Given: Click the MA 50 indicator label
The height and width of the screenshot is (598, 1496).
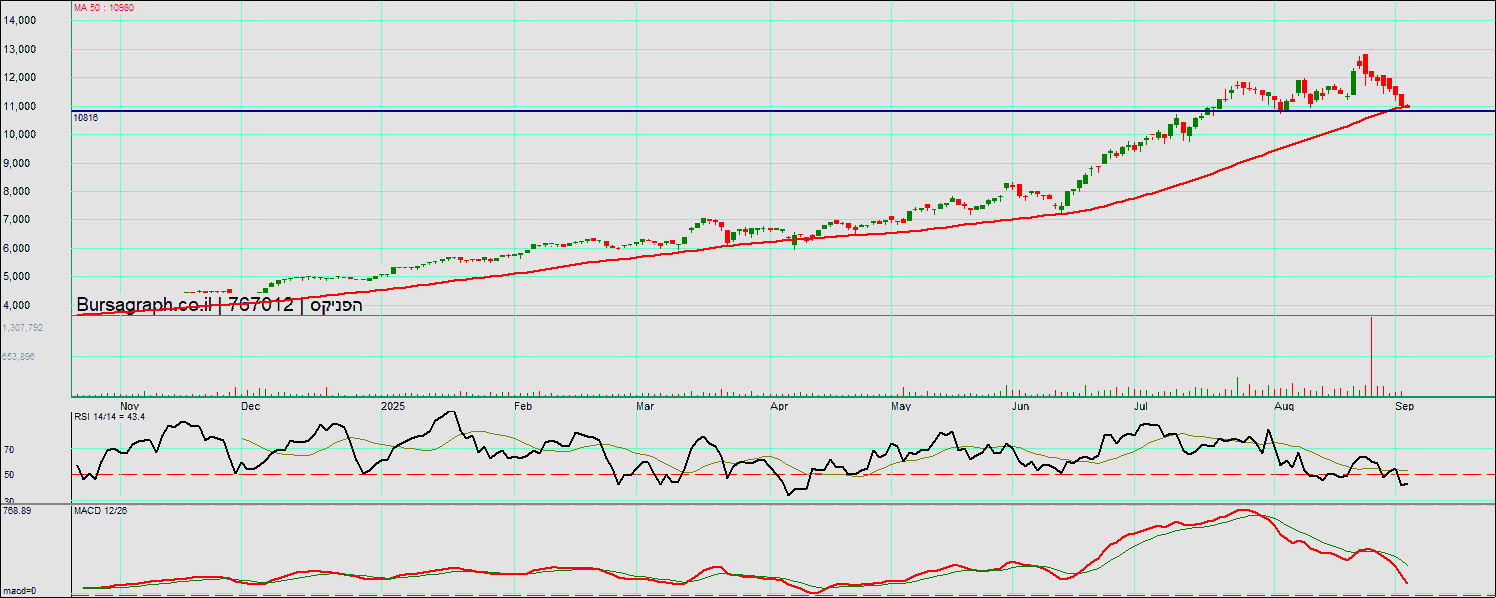Looking at the screenshot, I should 104,7.
